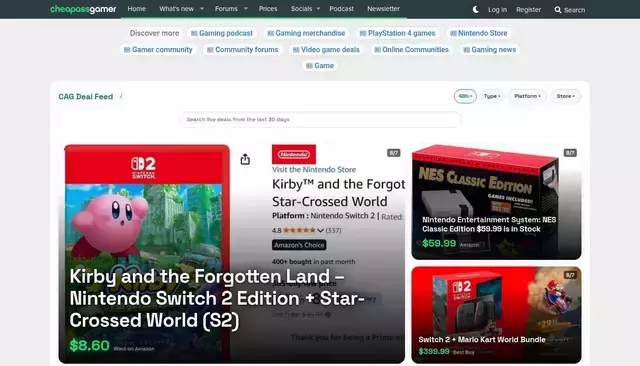This screenshot has height=366, width=640.
Task: Expand the Socials dropdown arrow
Action: (x=318, y=9)
